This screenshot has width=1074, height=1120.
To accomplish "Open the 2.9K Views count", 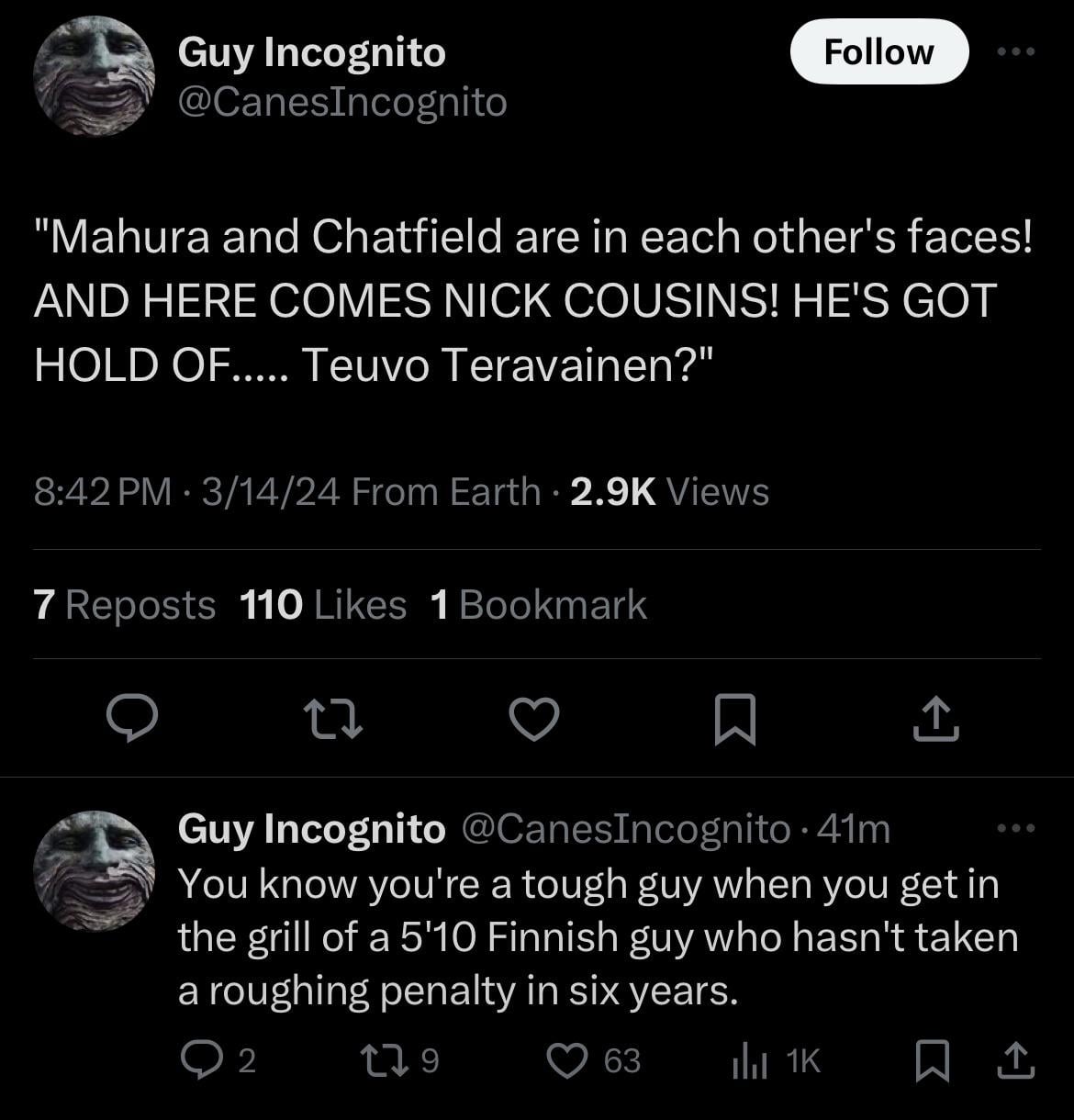I will [669, 492].
